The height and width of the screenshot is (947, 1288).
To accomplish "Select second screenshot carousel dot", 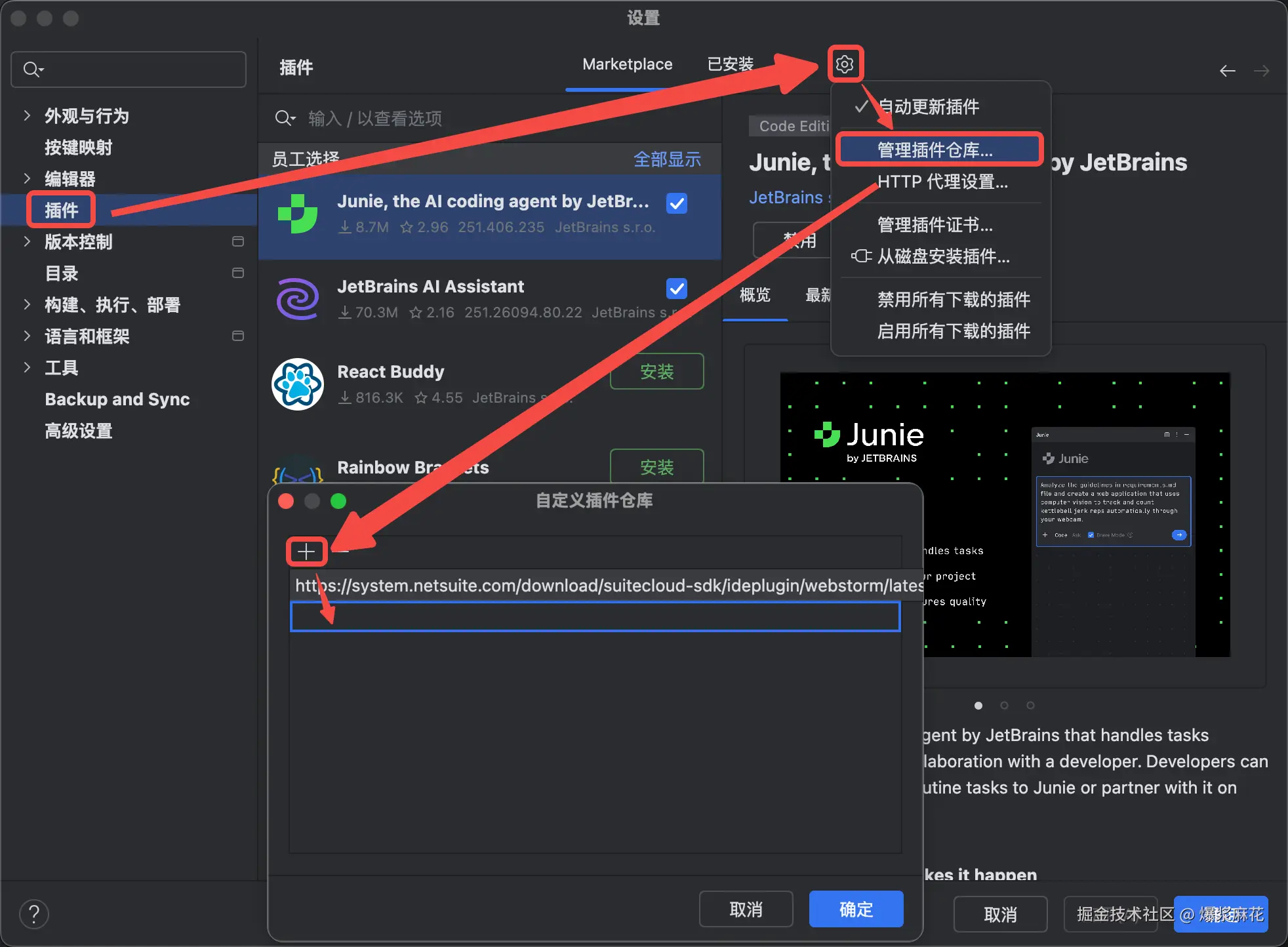I will pyautogui.click(x=1004, y=706).
